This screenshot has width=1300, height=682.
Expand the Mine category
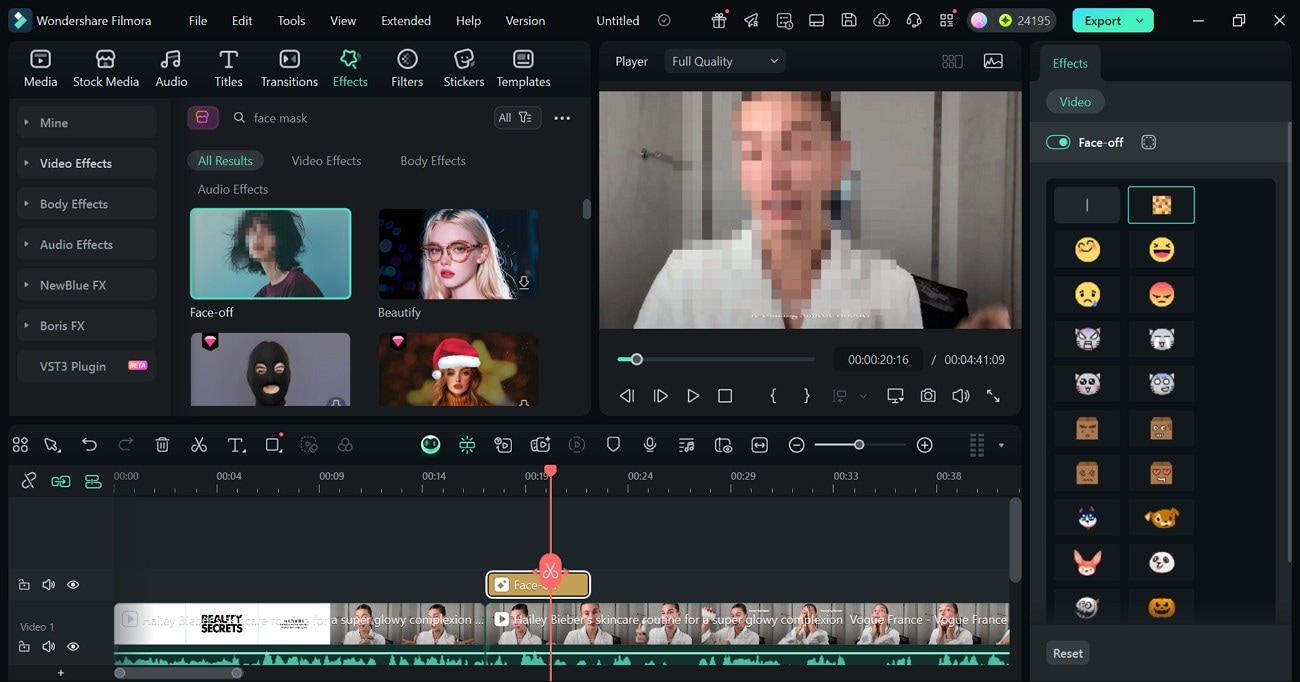[x=87, y=122]
